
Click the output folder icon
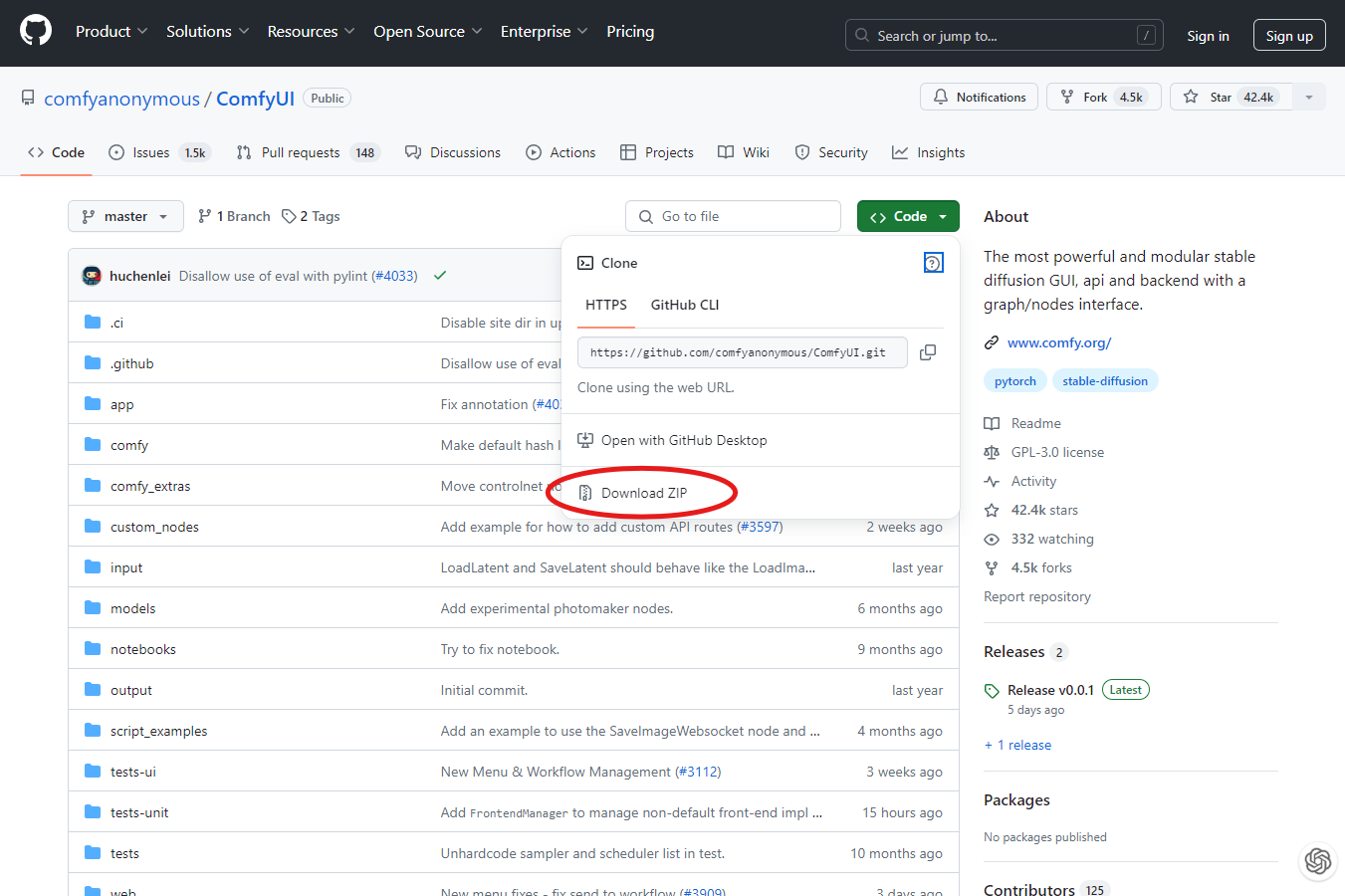pyautogui.click(x=93, y=689)
